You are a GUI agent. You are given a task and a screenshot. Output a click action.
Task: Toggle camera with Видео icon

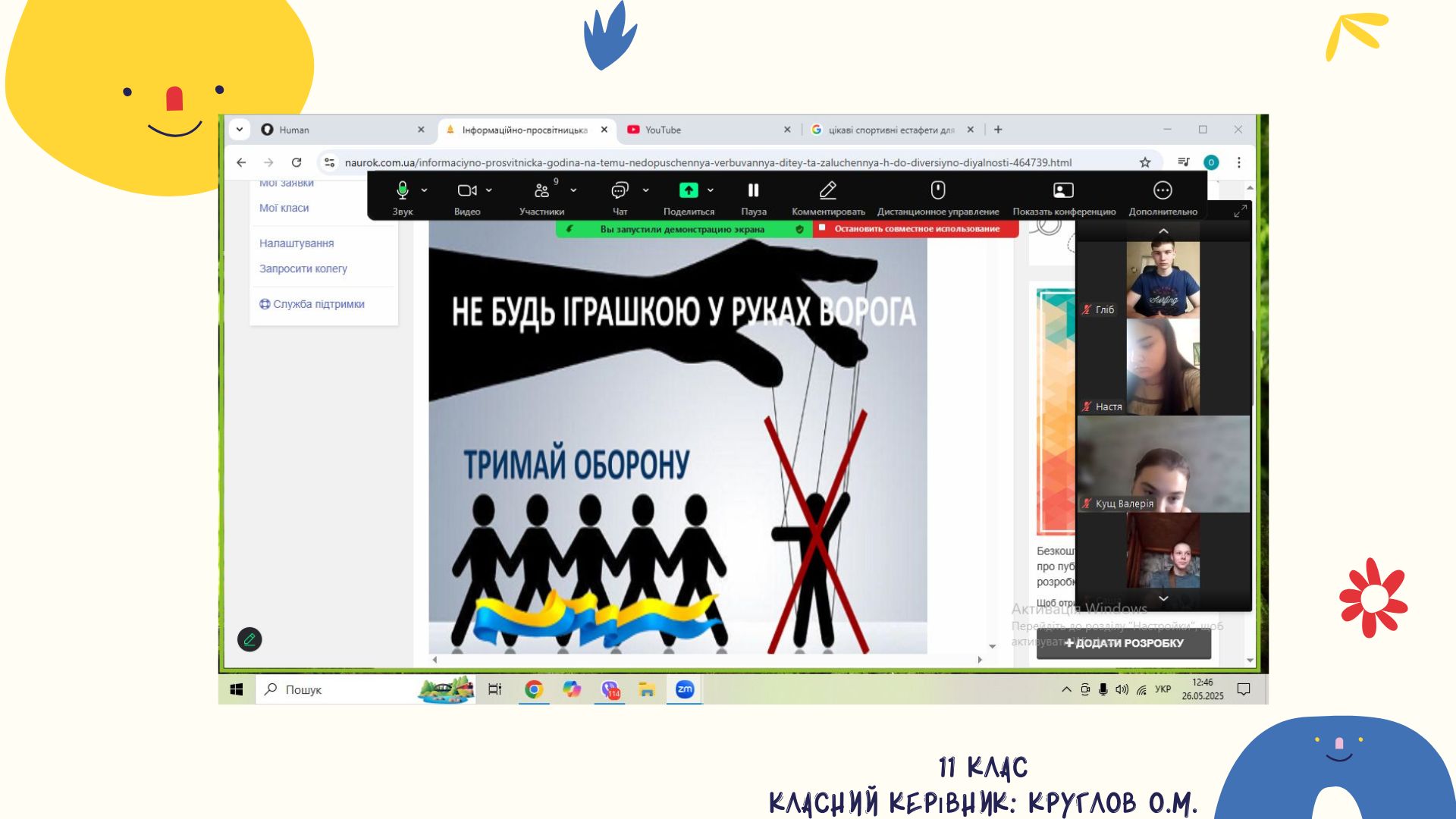[467, 190]
